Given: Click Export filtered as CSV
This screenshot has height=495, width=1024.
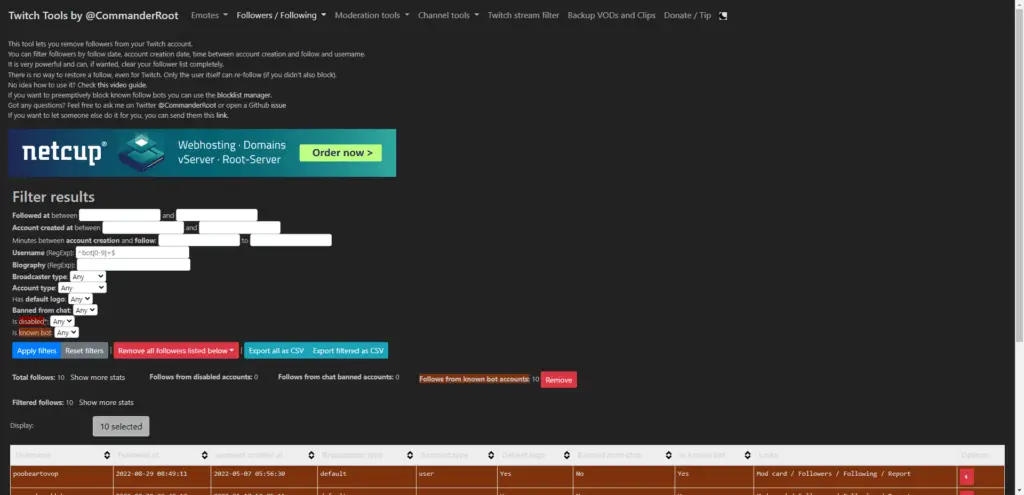Looking at the screenshot, I should (x=348, y=351).
